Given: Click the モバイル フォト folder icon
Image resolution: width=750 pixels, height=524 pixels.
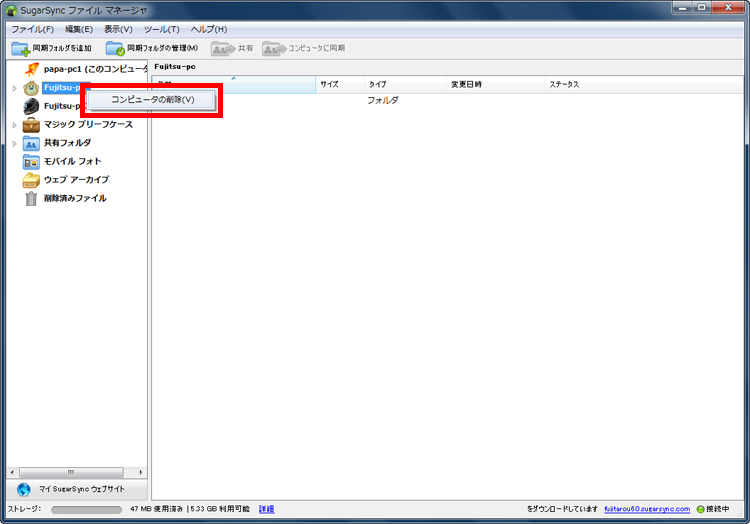Looking at the screenshot, I should [x=31, y=162].
